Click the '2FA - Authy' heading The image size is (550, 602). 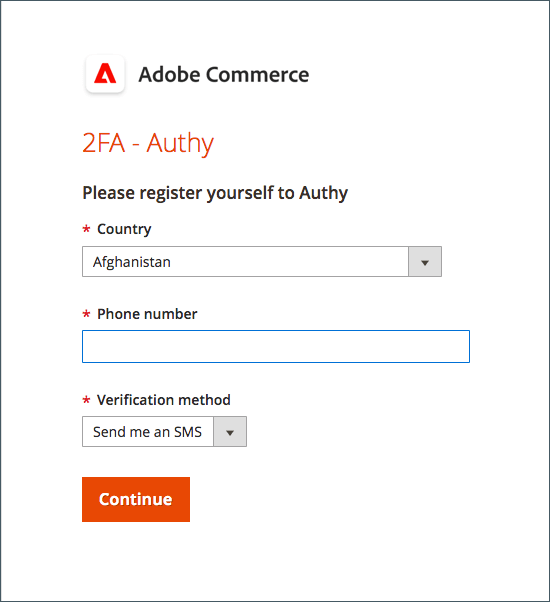point(148,143)
